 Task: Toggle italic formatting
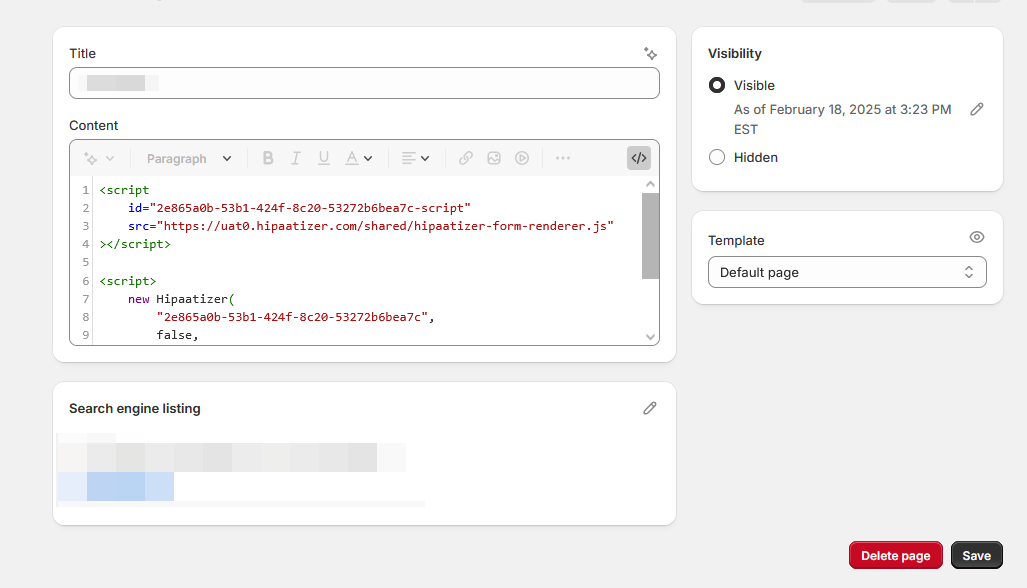[295, 158]
